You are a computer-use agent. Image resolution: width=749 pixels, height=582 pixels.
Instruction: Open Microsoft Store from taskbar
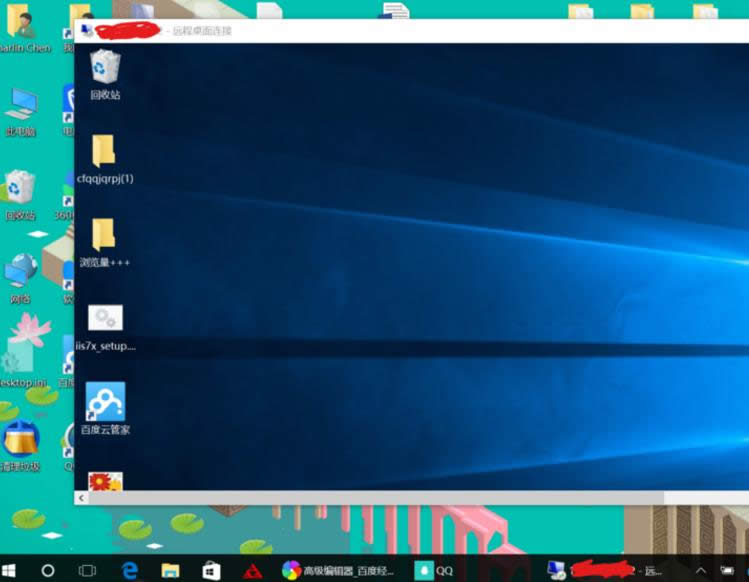[x=211, y=571]
